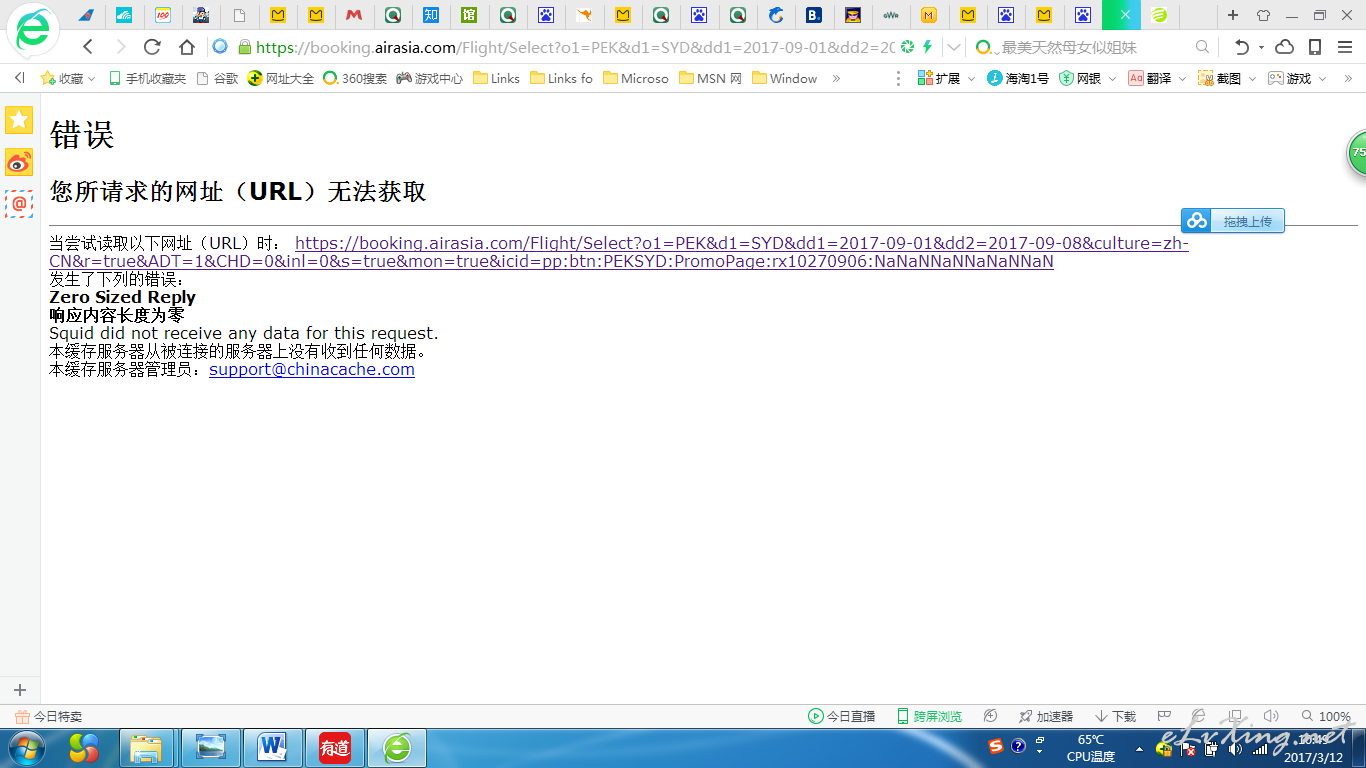The width and height of the screenshot is (1366, 768).
Task: Open the MSN 网 bookmark folder
Action: [x=710, y=78]
